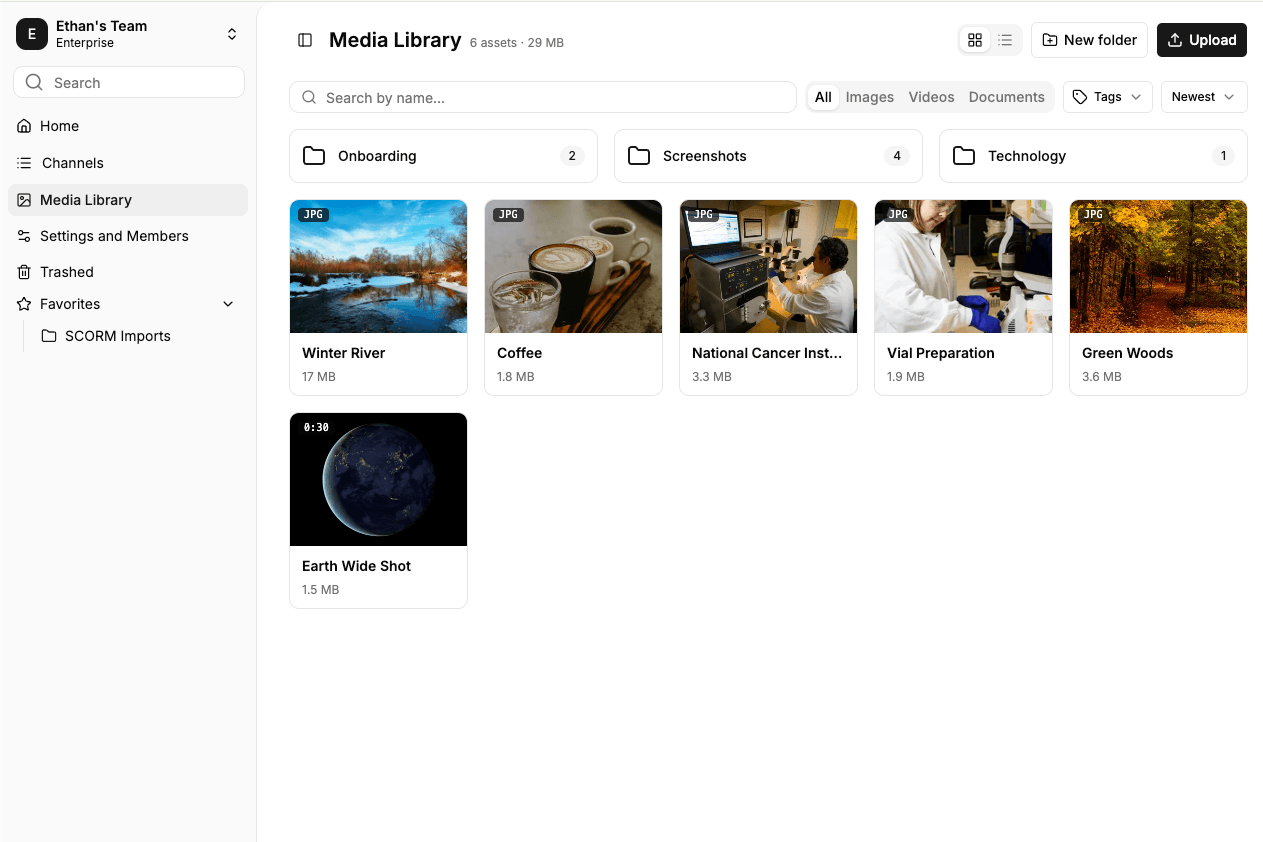
Task: Open the Winter River thumbnail
Action: pos(378,266)
